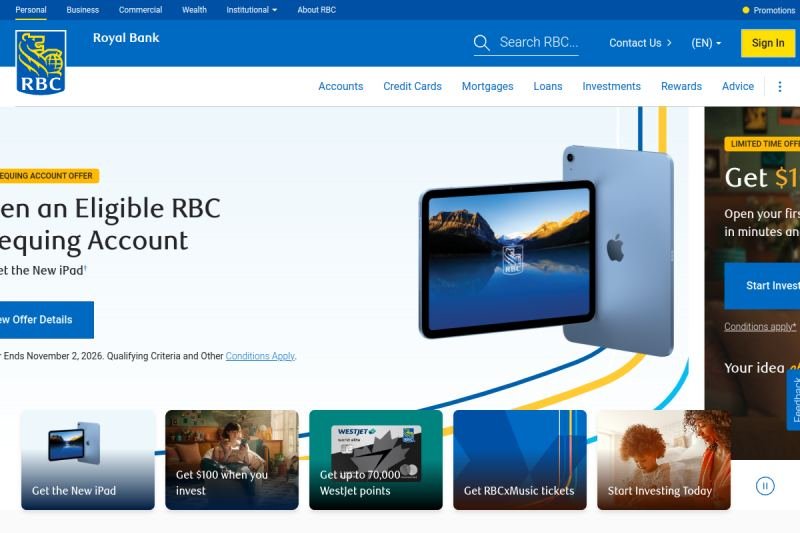The height and width of the screenshot is (533, 800).
Task: Open the Credit Cards menu
Action: [x=412, y=86]
